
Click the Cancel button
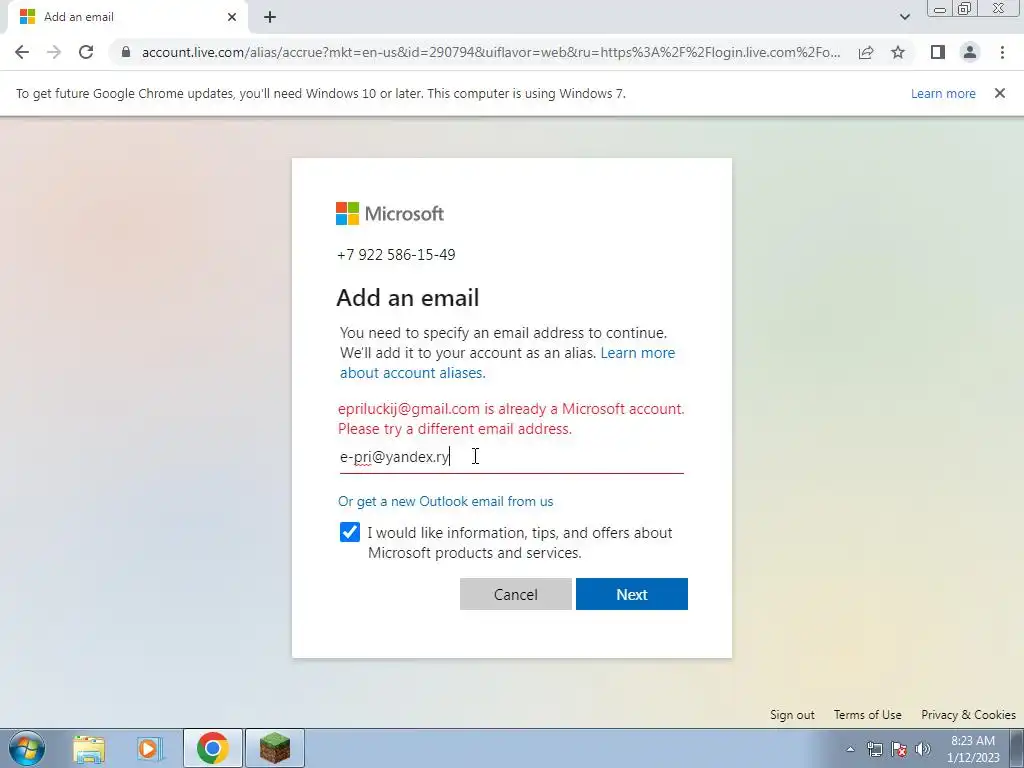pos(516,594)
